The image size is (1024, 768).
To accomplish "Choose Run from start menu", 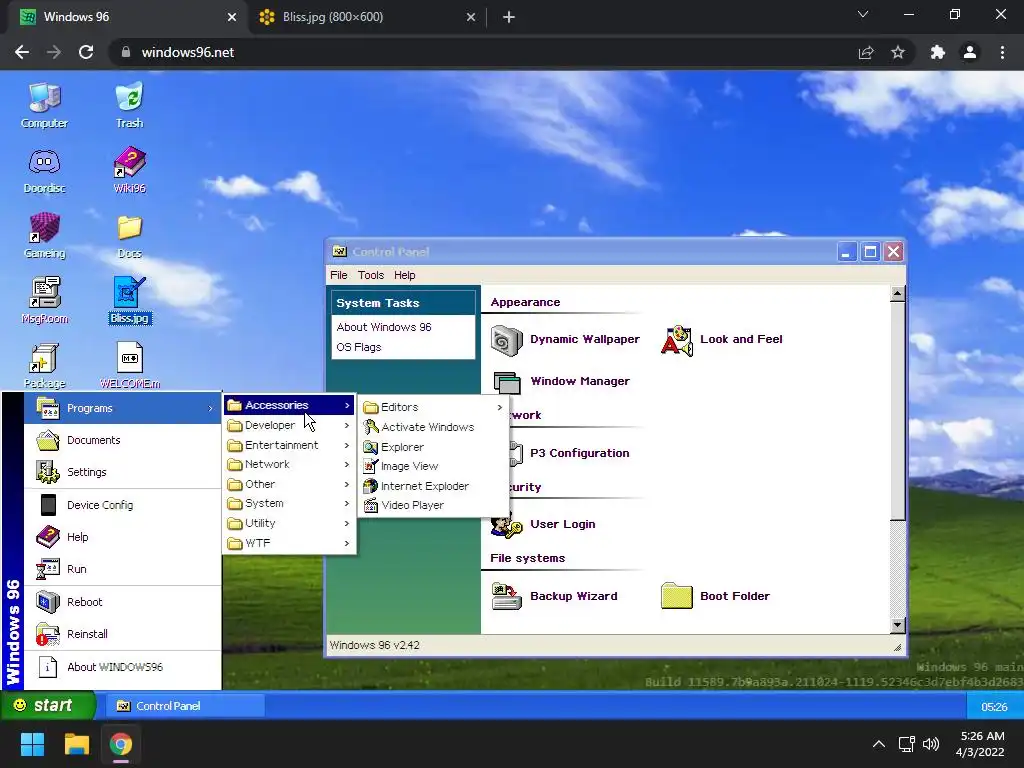I will [x=123, y=569].
